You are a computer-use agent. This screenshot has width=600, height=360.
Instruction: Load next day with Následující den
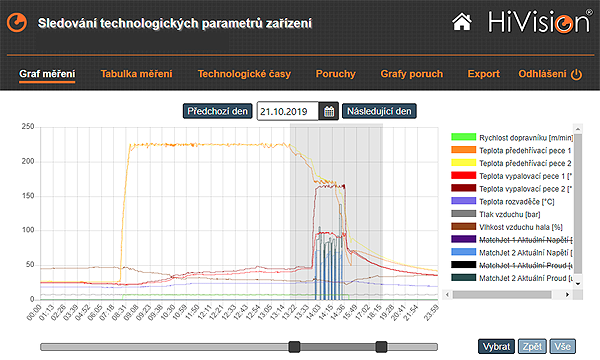click(379, 111)
